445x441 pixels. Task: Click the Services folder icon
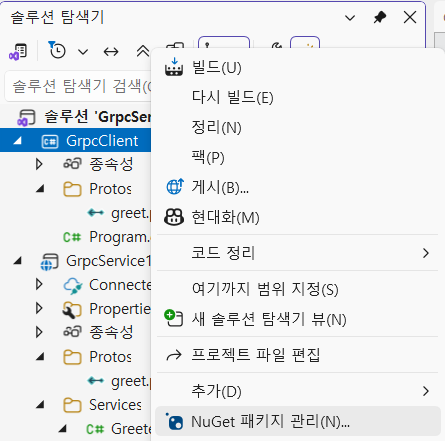[72, 405]
